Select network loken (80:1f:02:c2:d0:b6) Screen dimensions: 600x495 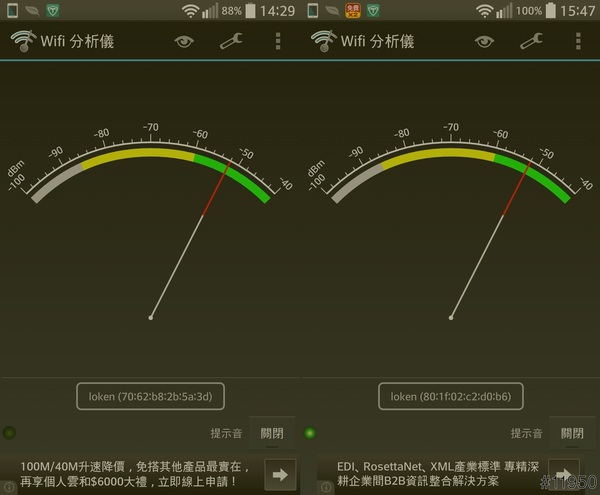(x=451, y=396)
